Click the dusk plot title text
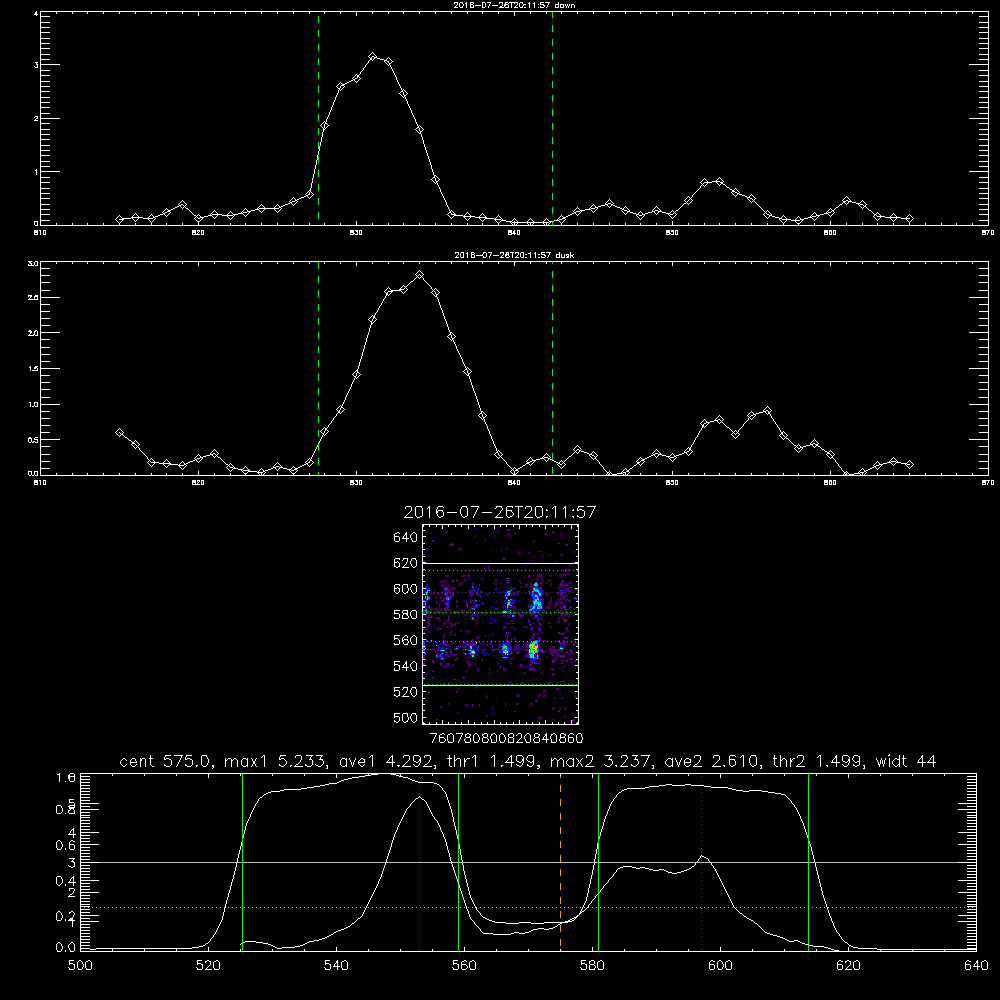Screen dimensions: 1000x1000 coord(514,255)
